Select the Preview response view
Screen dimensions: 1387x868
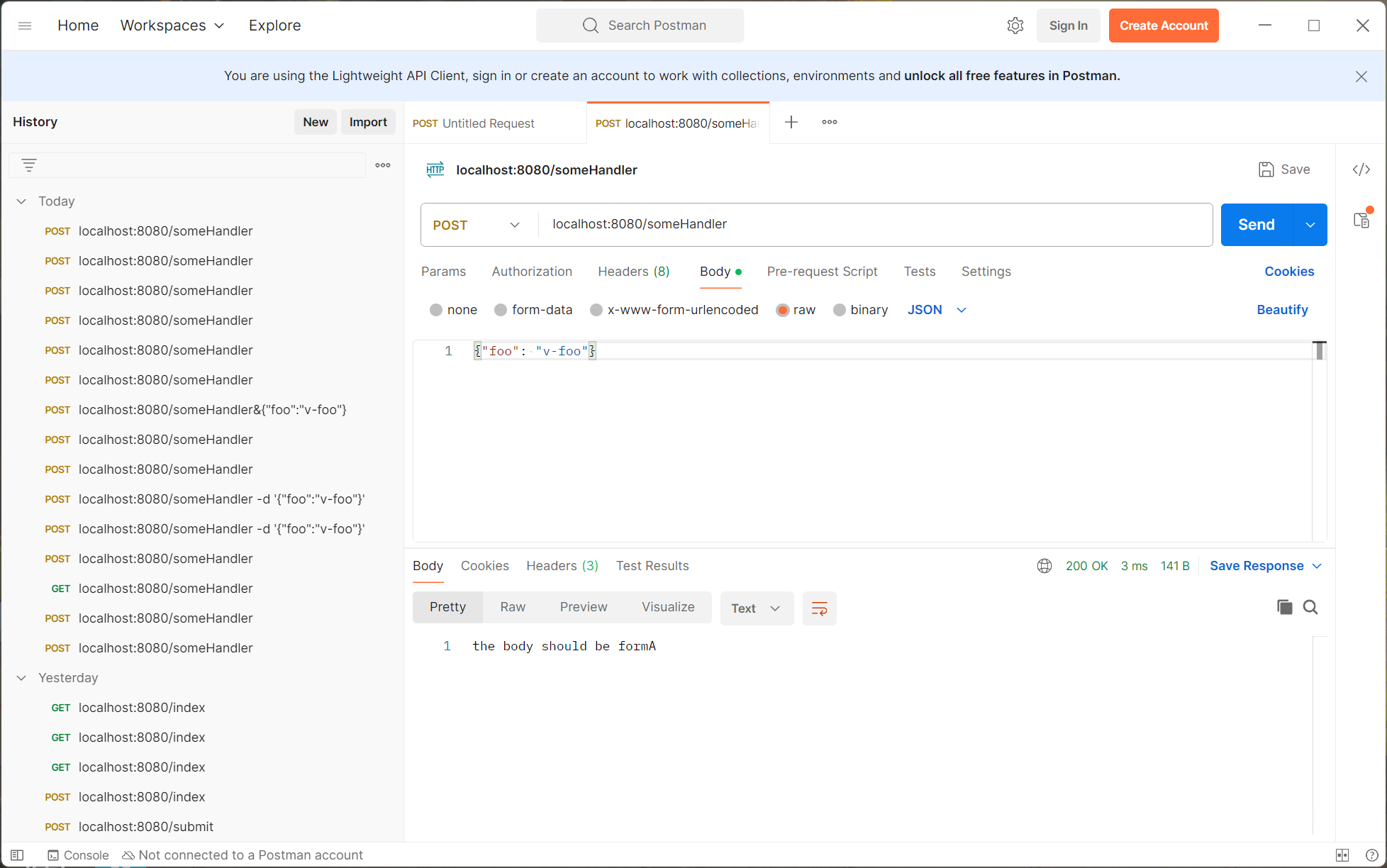coord(584,607)
